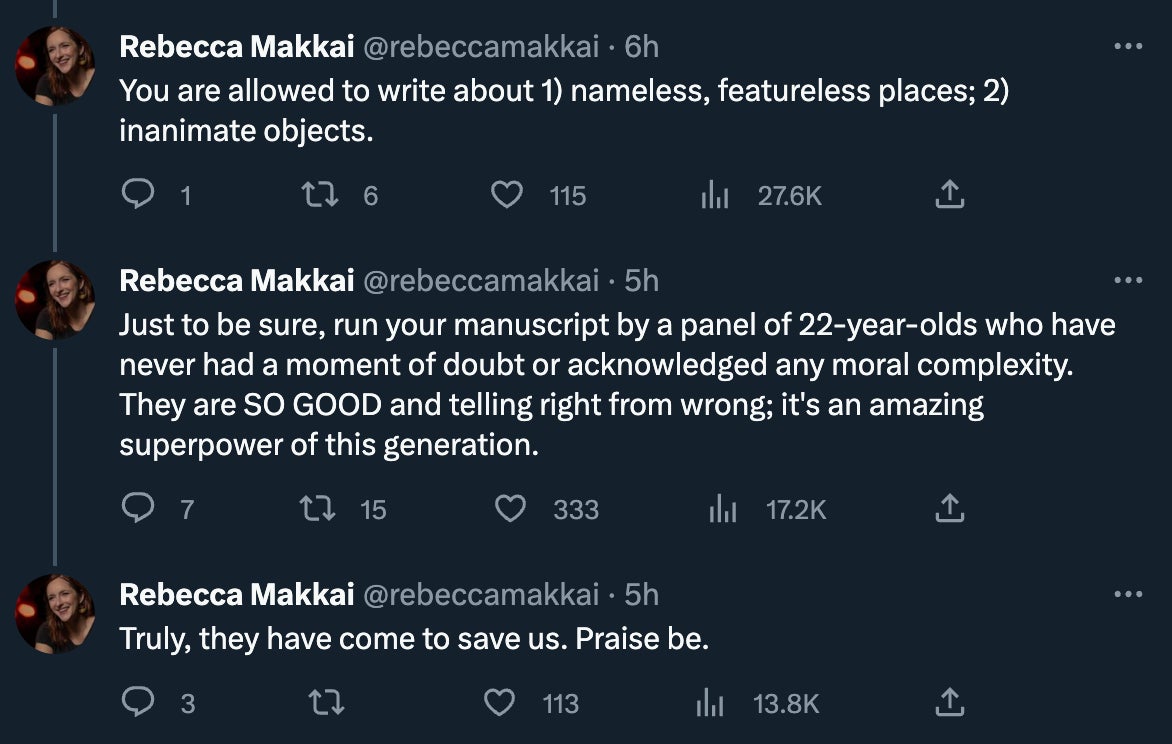Like the tweet with 115 likes

pos(507,195)
